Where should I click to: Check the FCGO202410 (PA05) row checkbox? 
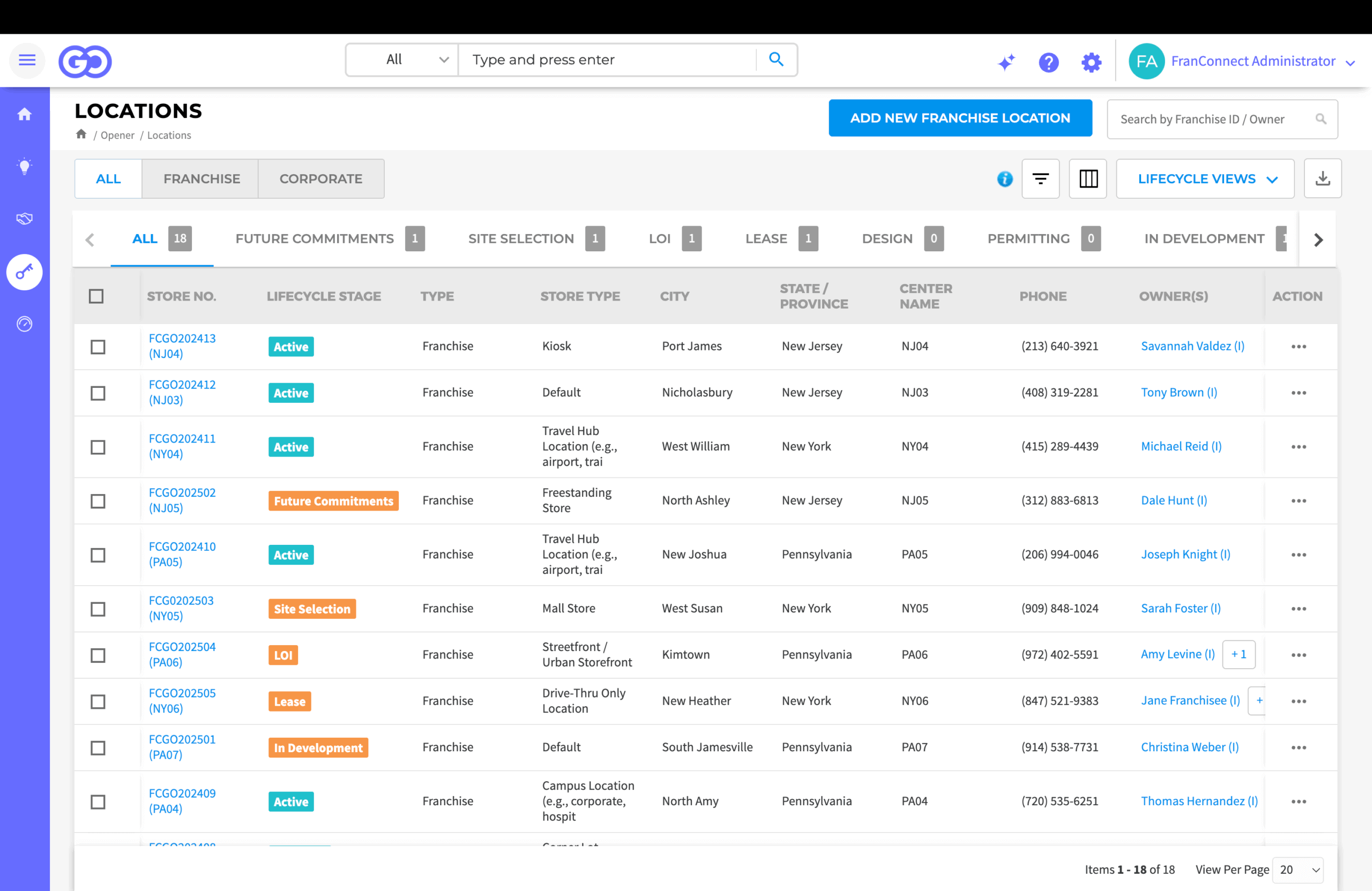click(x=98, y=555)
